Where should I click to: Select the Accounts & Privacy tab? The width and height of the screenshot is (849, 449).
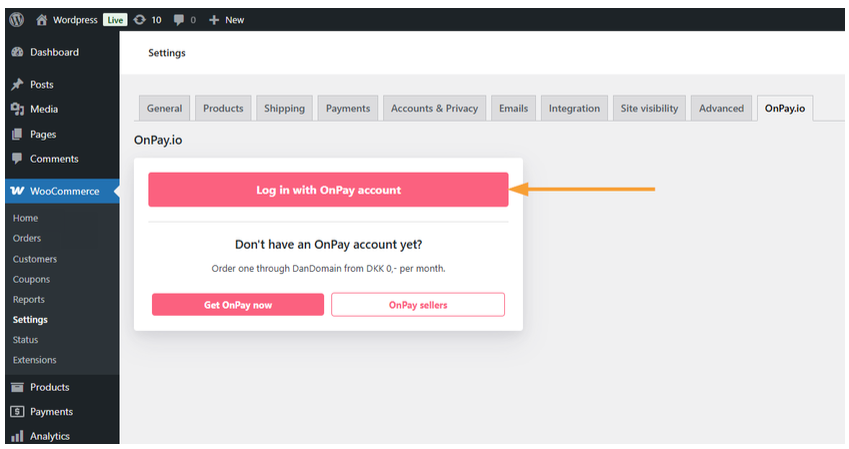click(434, 108)
